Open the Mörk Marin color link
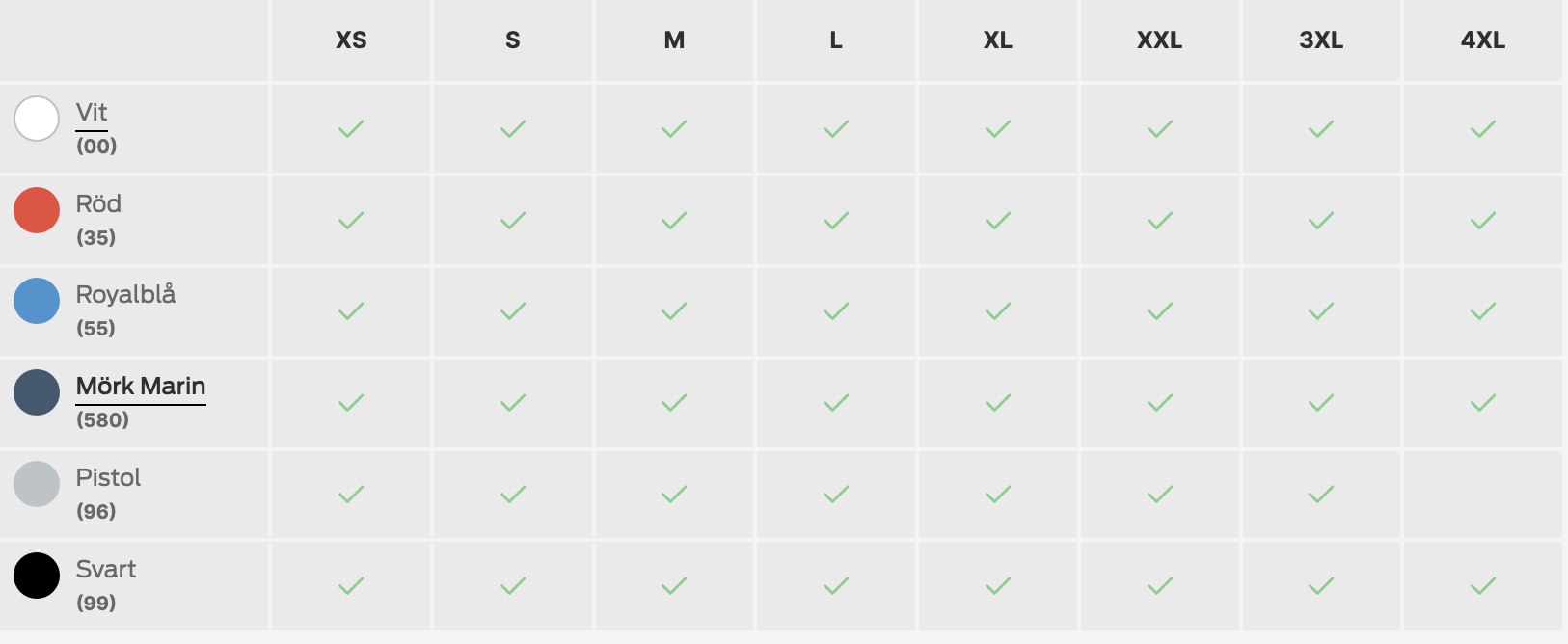The width and height of the screenshot is (1568, 644). click(x=141, y=387)
